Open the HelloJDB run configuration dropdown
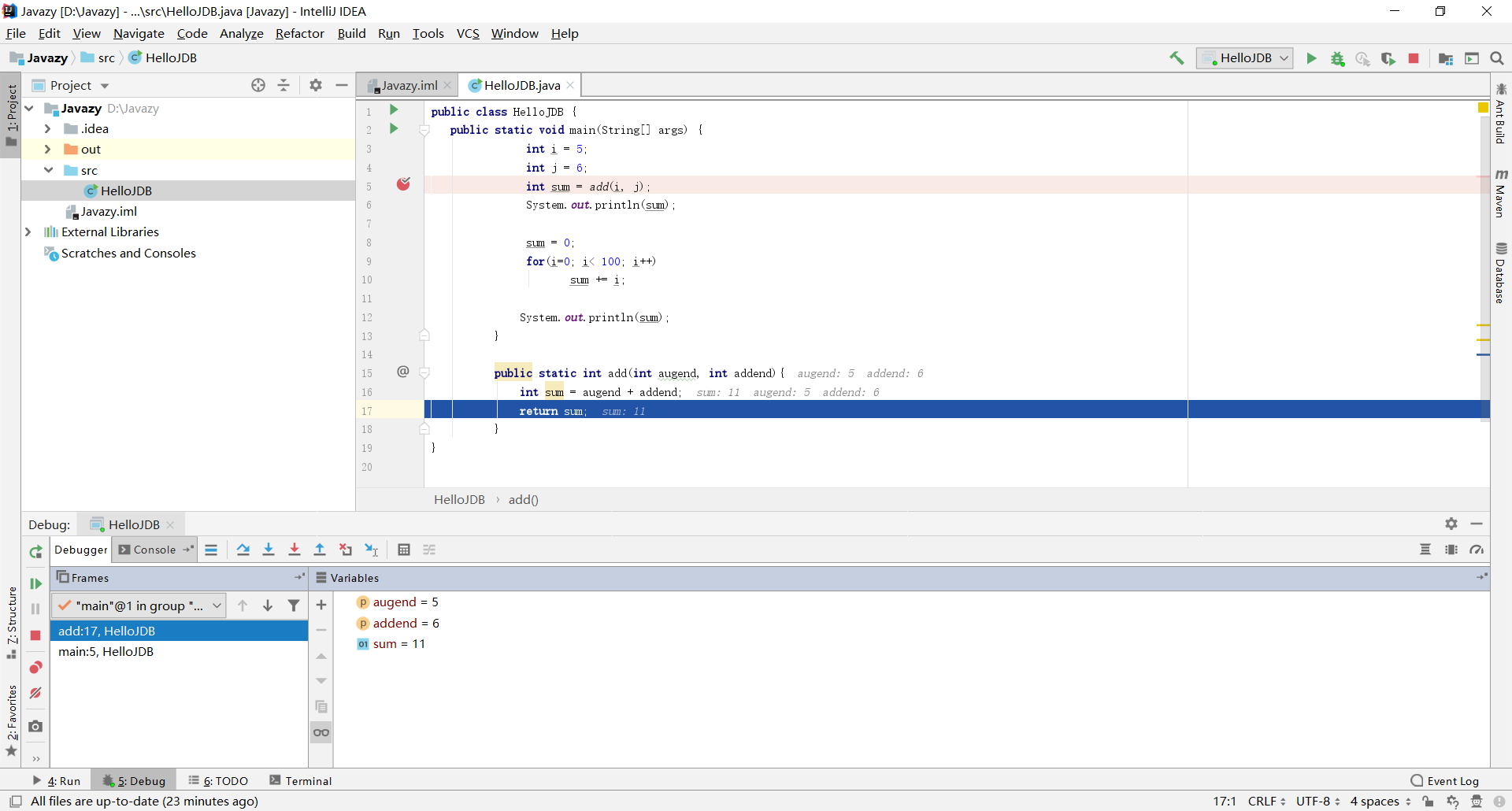Image resolution: width=1512 pixels, height=811 pixels. click(1244, 58)
